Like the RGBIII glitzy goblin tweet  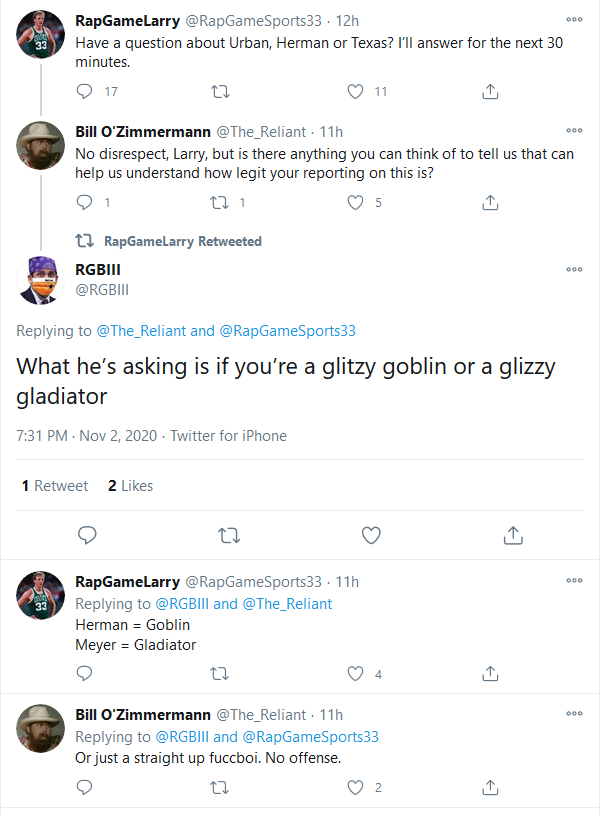coord(370,536)
